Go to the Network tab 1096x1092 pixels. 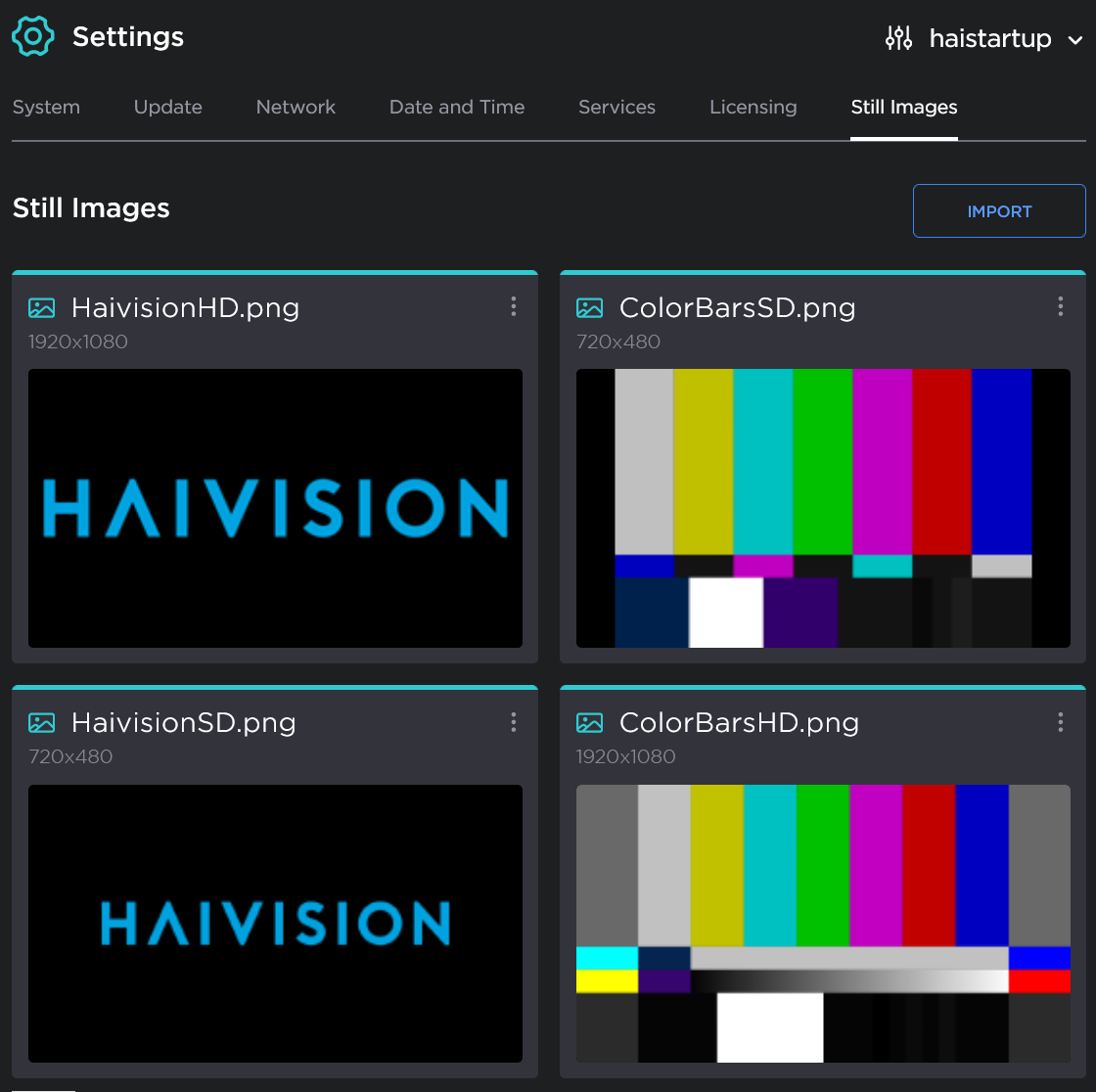point(296,108)
